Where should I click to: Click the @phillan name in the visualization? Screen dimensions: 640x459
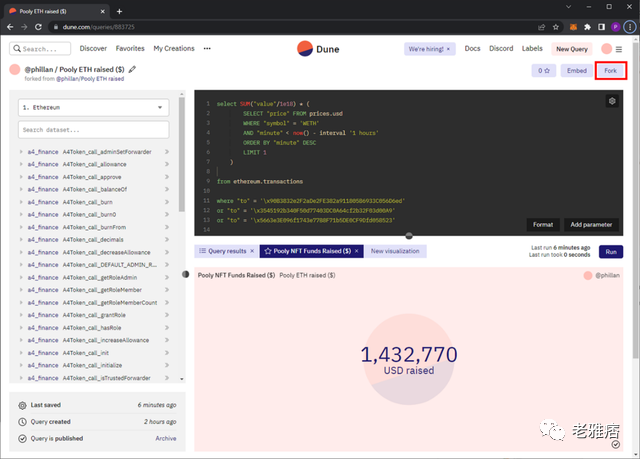tap(607, 275)
